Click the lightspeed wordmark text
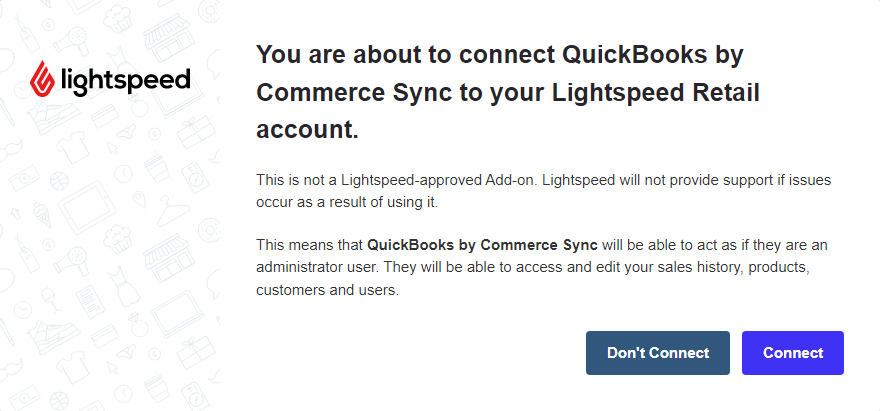Screen dimensions: 880x411 click(x=125, y=81)
